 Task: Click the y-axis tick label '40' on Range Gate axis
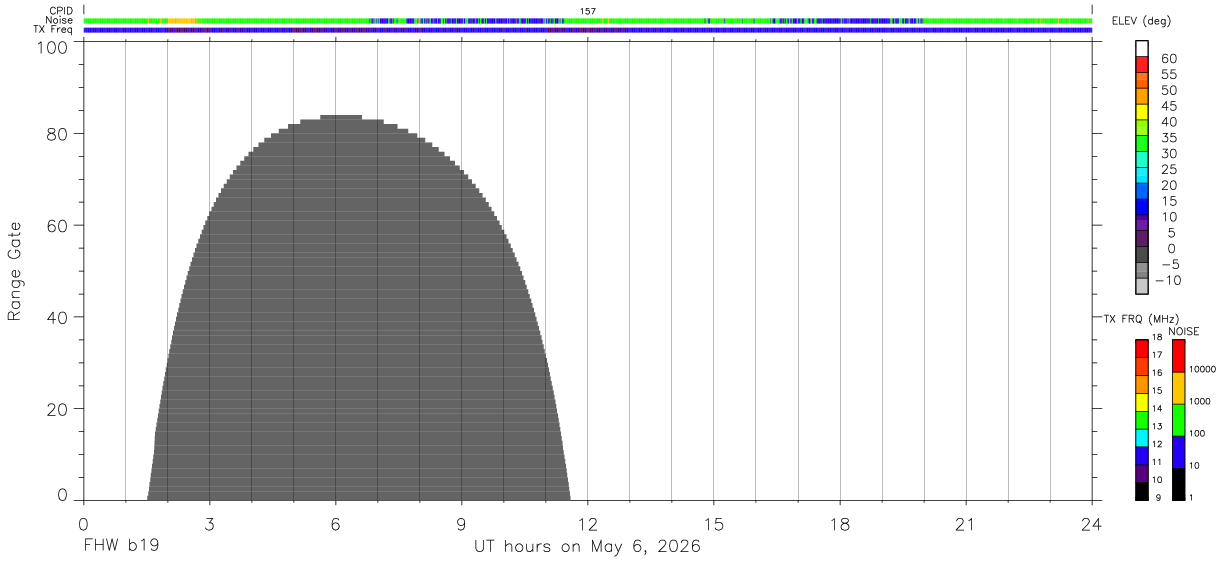pos(58,317)
